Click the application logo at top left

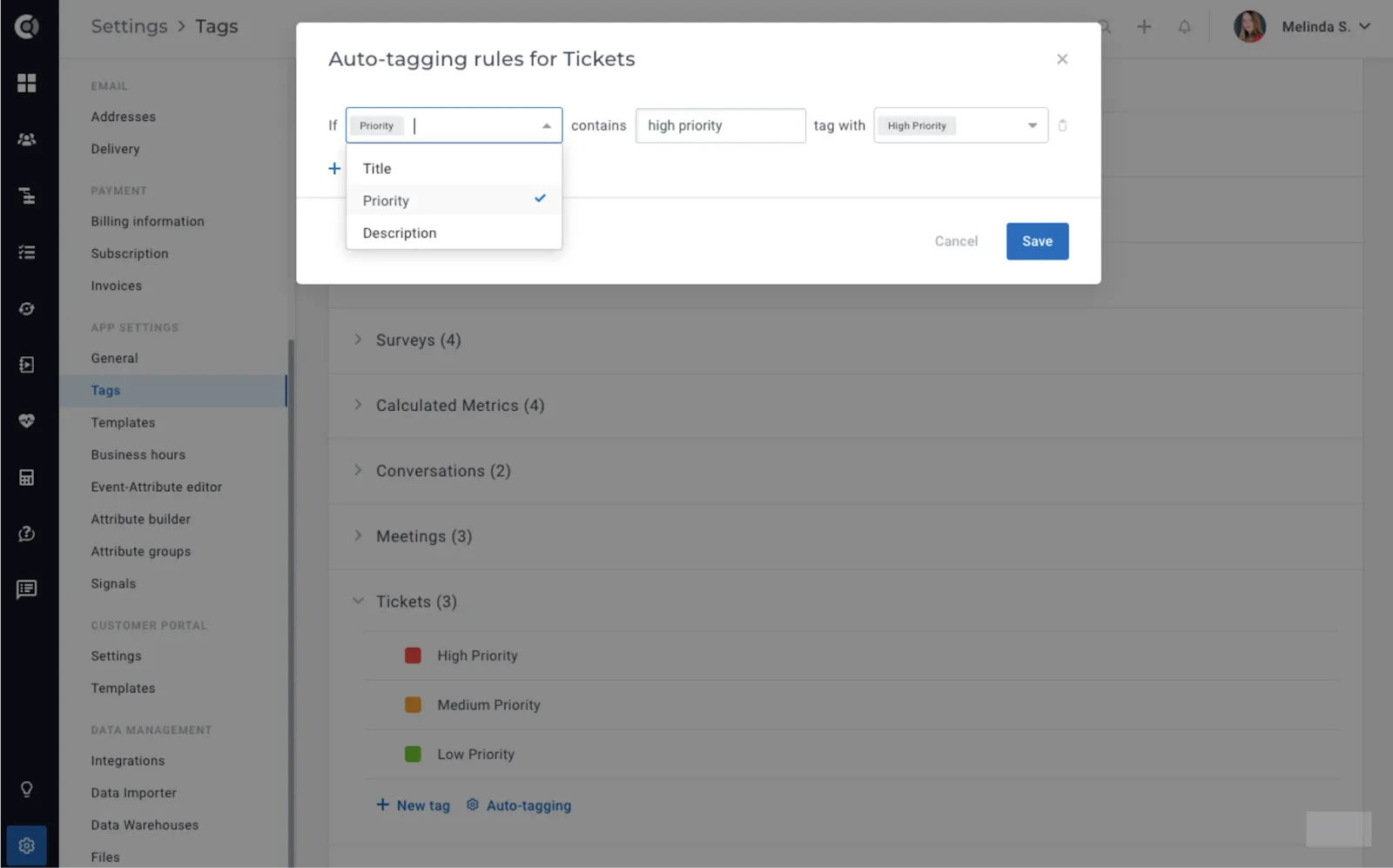point(27,27)
